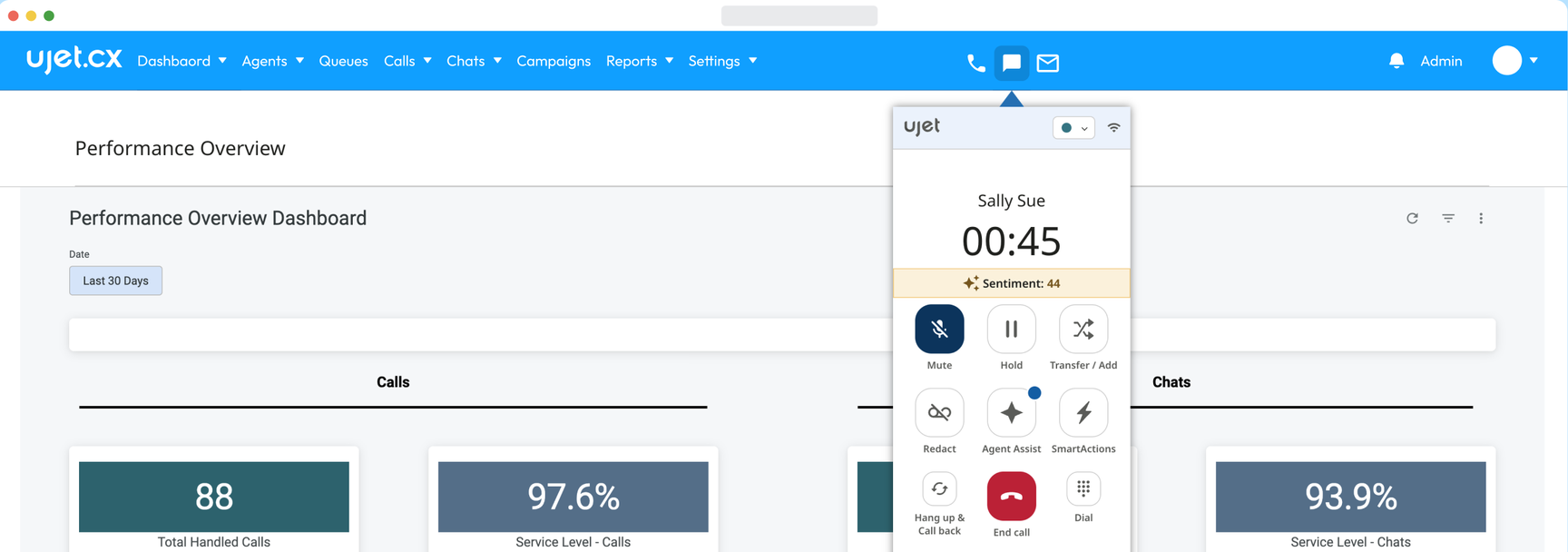Open dashboard filter icon
The width and height of the screenshot is (1568, 552).
tap(1448, 219)
